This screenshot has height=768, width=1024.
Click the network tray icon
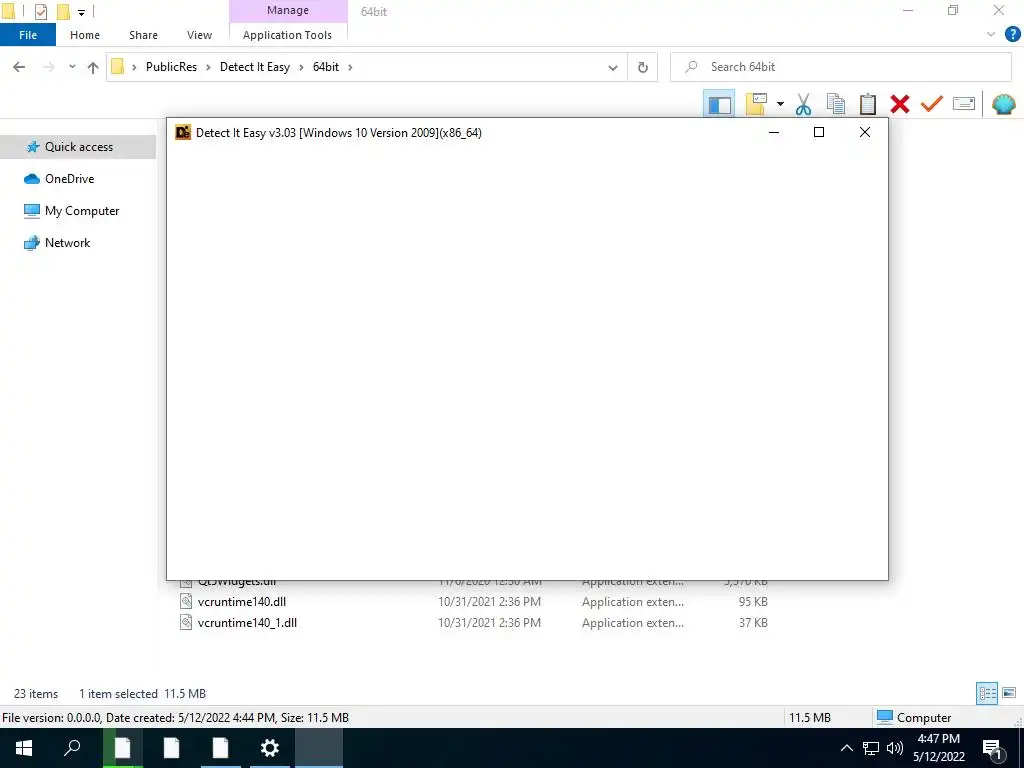pyautogui.click(x=871, y=748)
